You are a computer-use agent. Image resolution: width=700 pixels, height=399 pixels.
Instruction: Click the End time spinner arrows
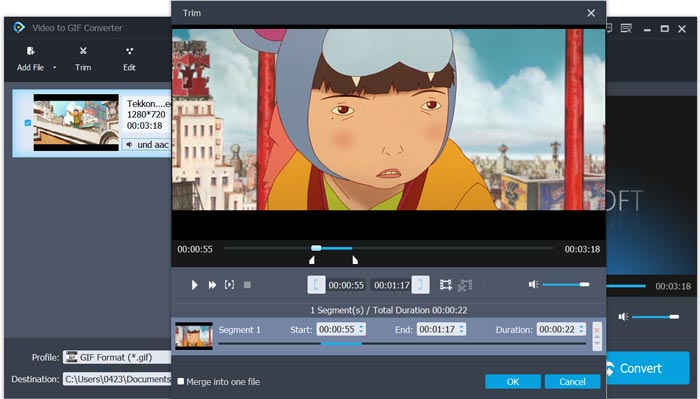tap(462, 329)
